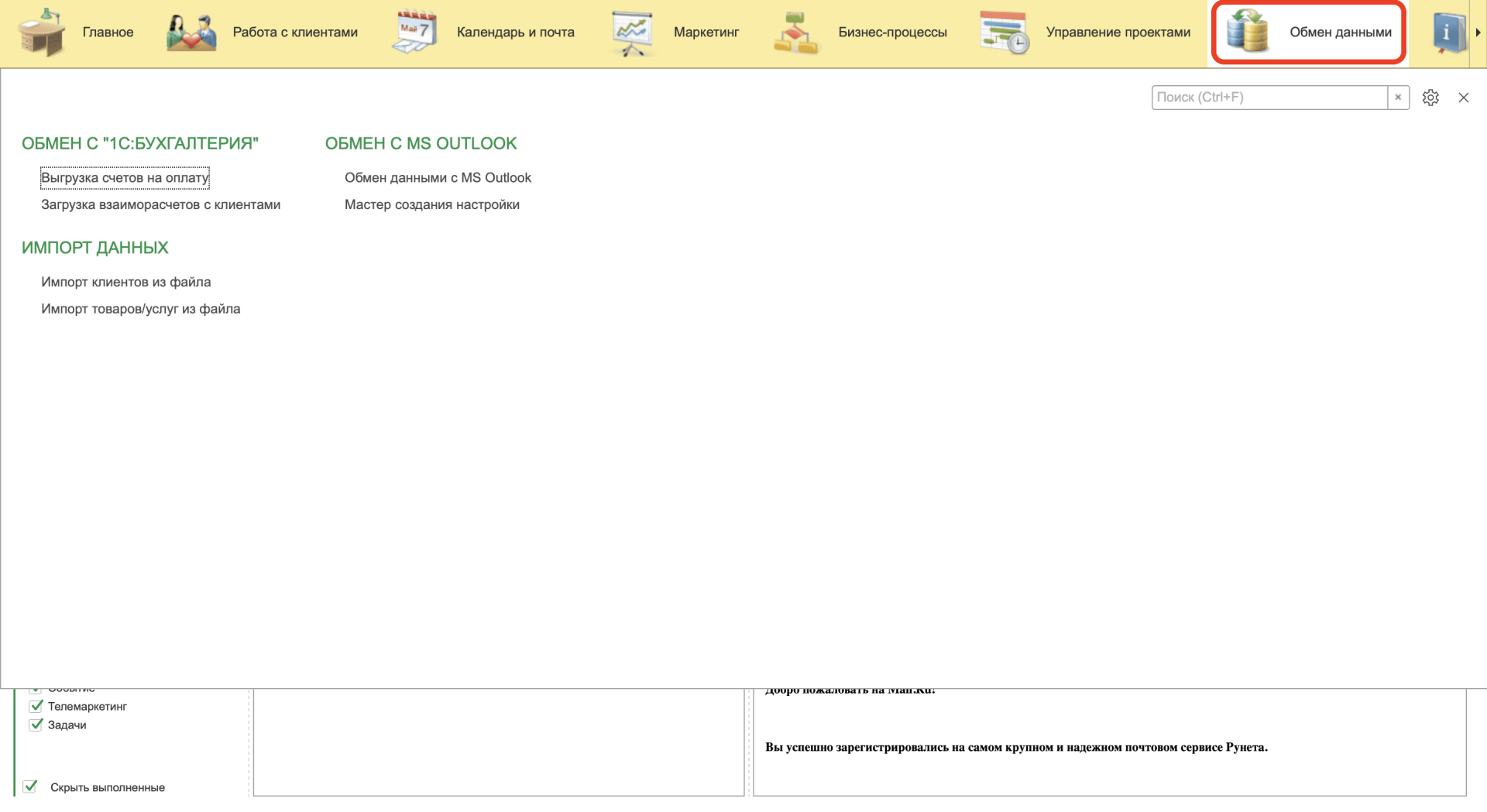The image size is (1487, 812).
Task: Click the Gantt icon for Управление проектами
Action: click(1004, 33)
